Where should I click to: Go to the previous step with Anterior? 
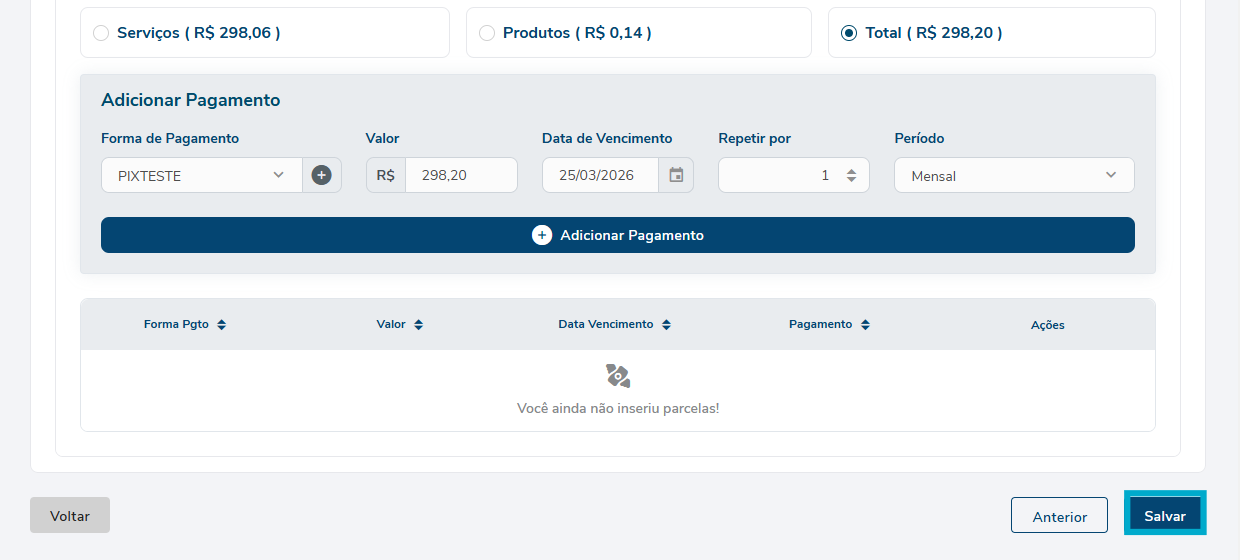pos(1059,516)
